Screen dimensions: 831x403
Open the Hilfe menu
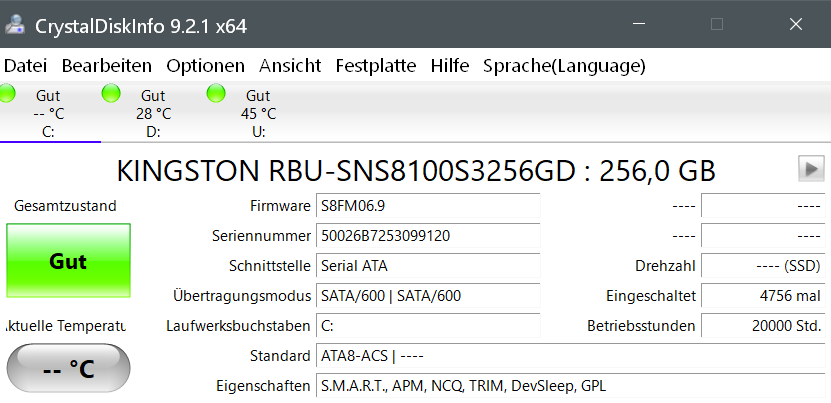450,66
